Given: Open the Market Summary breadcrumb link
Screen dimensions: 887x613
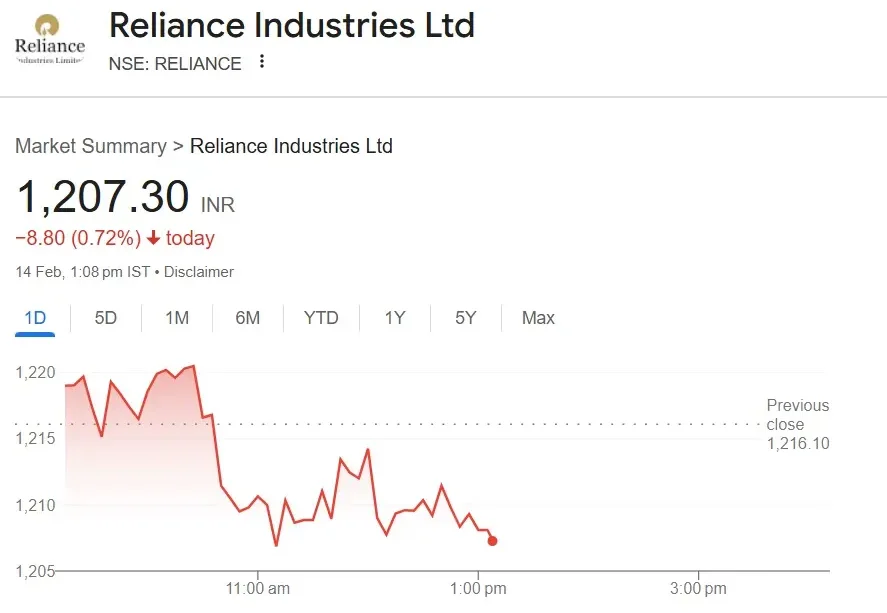Looking at the screenshot, I should [x=90, y=146].
